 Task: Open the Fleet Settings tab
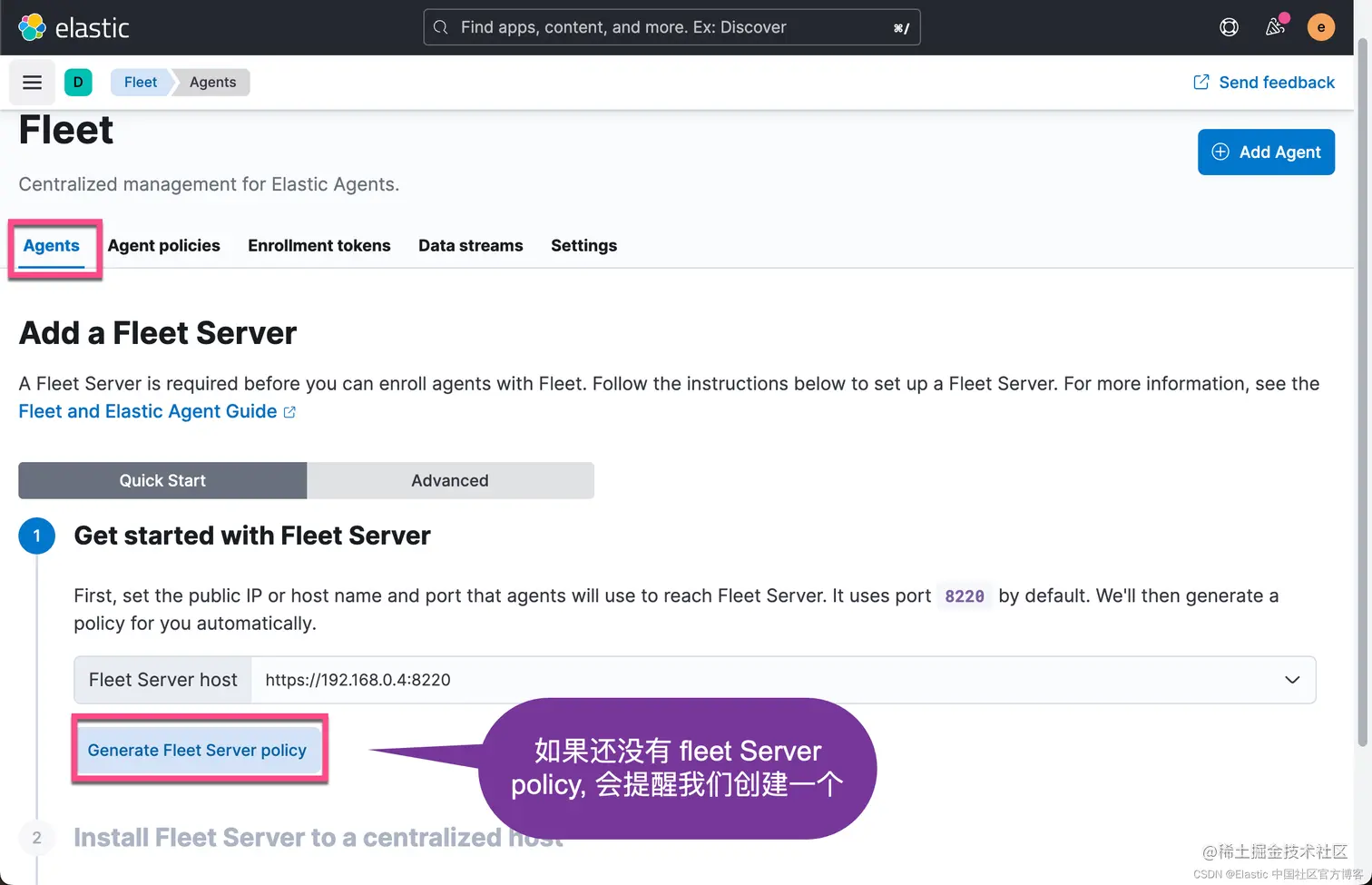(x=584, y=246)
